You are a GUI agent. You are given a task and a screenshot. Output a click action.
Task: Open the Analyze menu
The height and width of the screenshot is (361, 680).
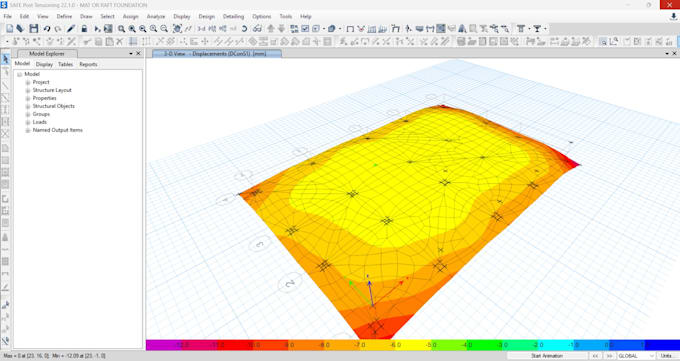(156, 16)
